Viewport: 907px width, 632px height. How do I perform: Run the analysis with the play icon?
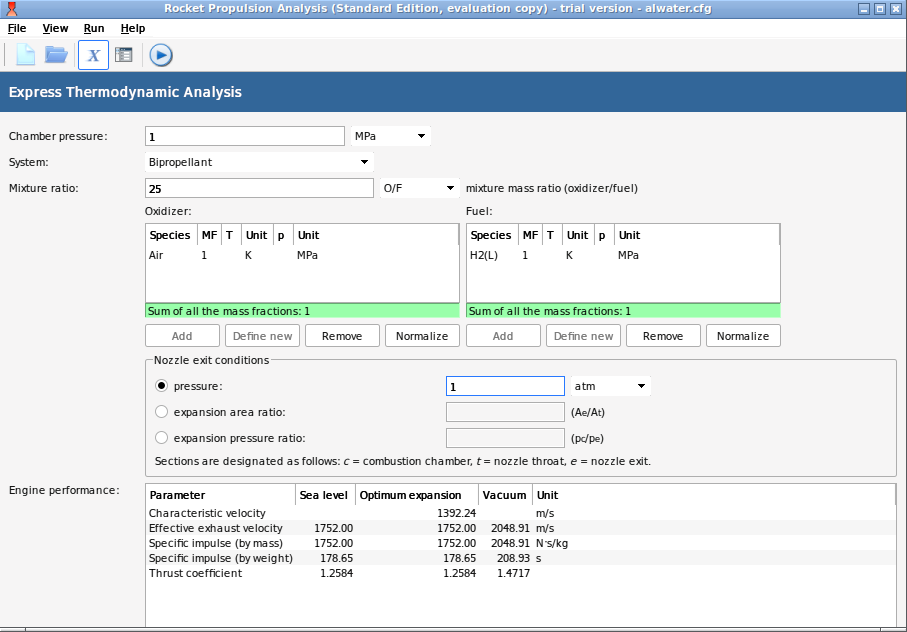[161, 55]
